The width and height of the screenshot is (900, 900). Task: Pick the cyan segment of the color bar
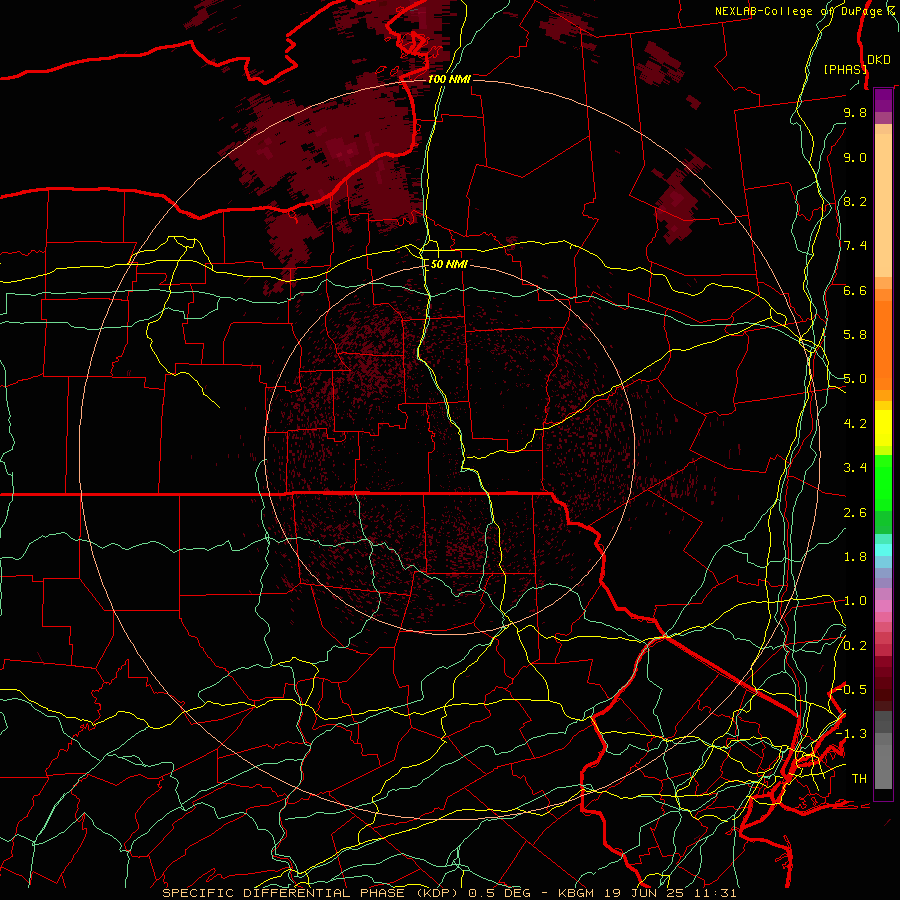point(883,550)
